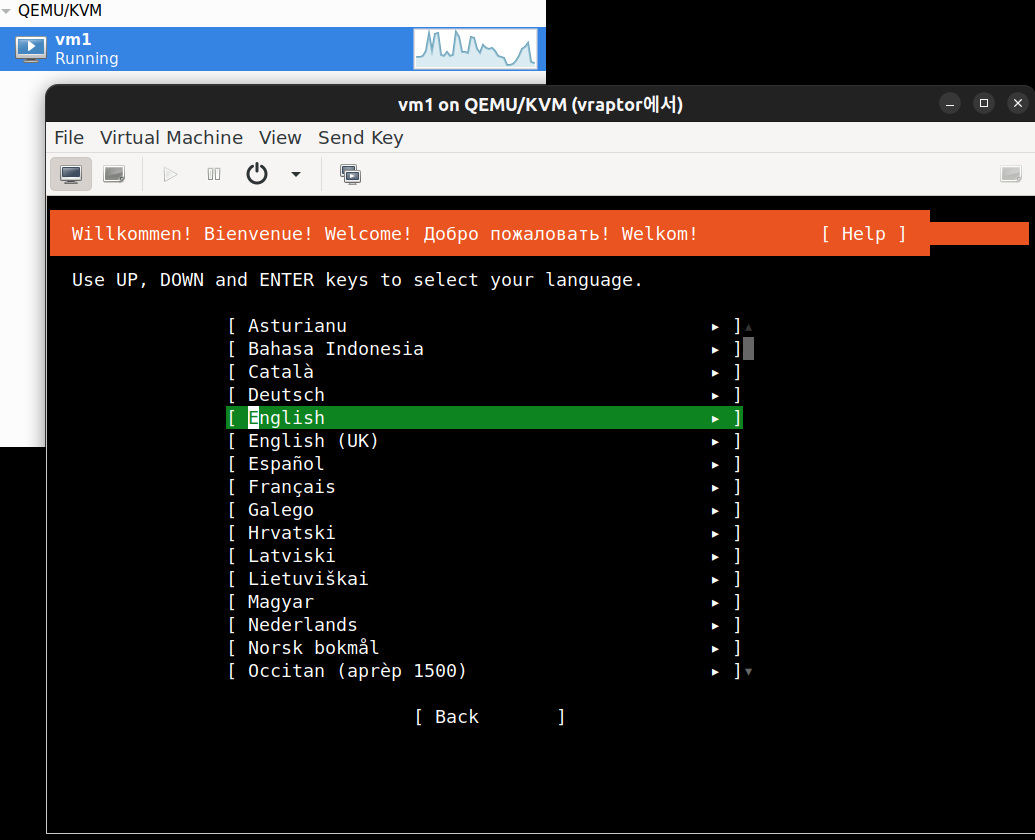Open the Send Key menu
Viewport: 1035px width, 840px height.
click(360, 137)
